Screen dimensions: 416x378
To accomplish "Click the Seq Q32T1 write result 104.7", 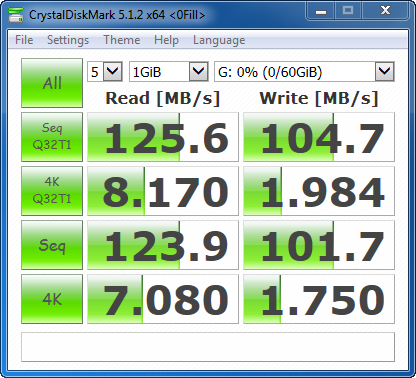I will point(319,137).
